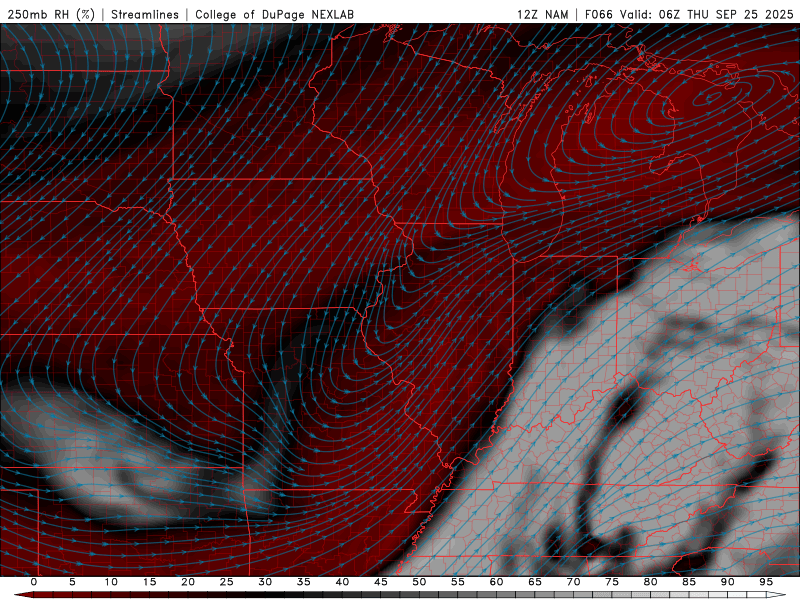The width and height of the screenshot is (800, 600).
Task: Click the "30" label on color scale
Action: (265, 582)
